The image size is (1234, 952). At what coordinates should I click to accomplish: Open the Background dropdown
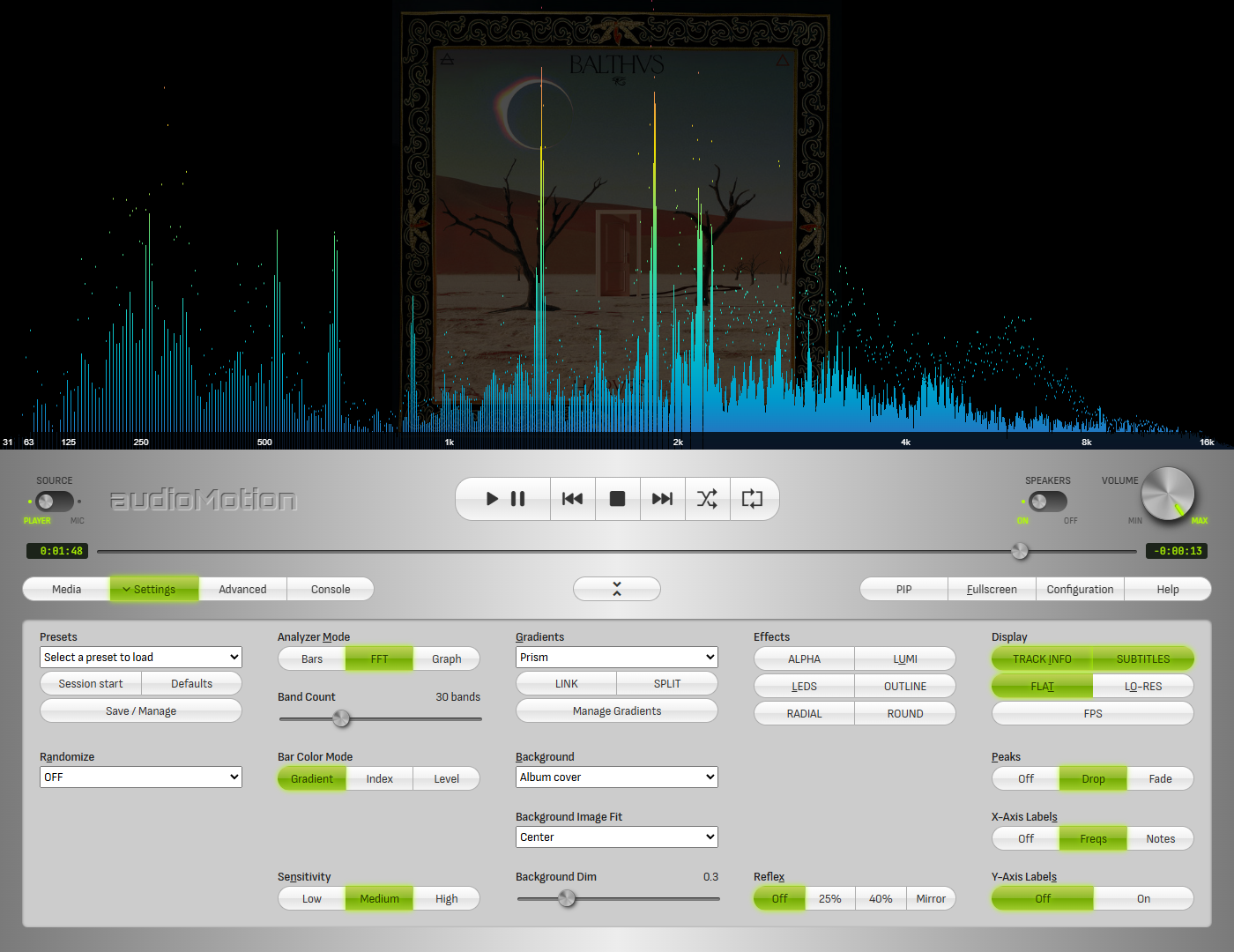point(617,777)
